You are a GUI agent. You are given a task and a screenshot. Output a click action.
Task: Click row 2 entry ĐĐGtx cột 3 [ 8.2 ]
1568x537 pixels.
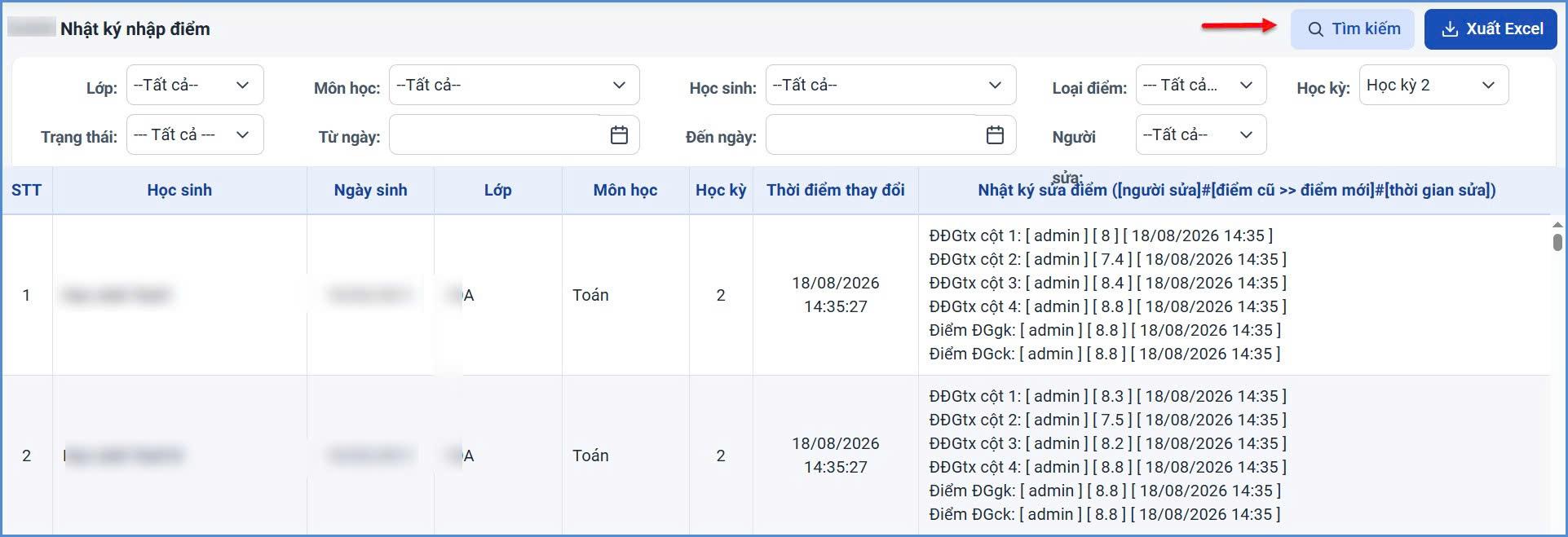(1108, 444)
